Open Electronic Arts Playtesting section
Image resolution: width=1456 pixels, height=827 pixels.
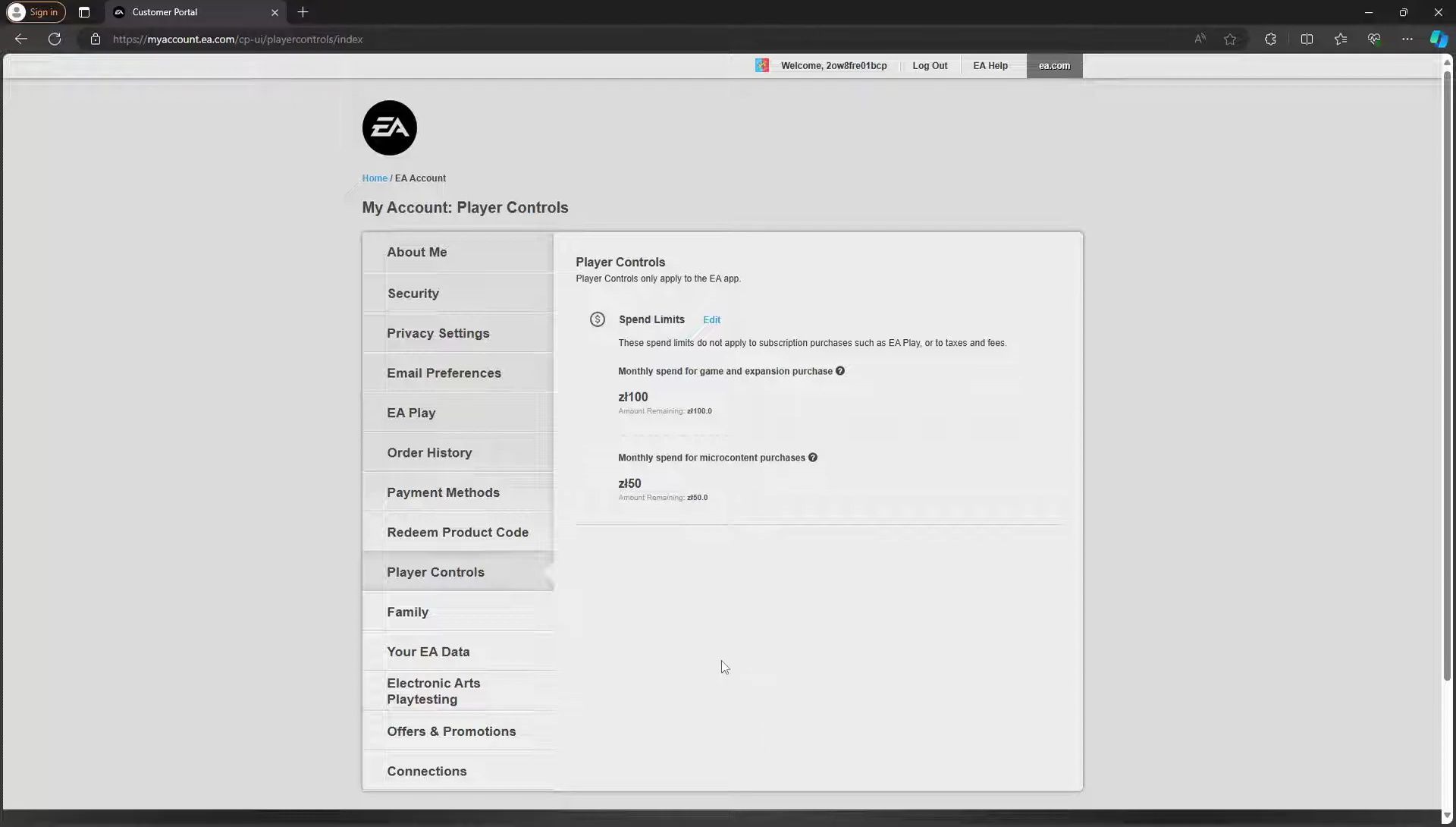tap(458, 691)
